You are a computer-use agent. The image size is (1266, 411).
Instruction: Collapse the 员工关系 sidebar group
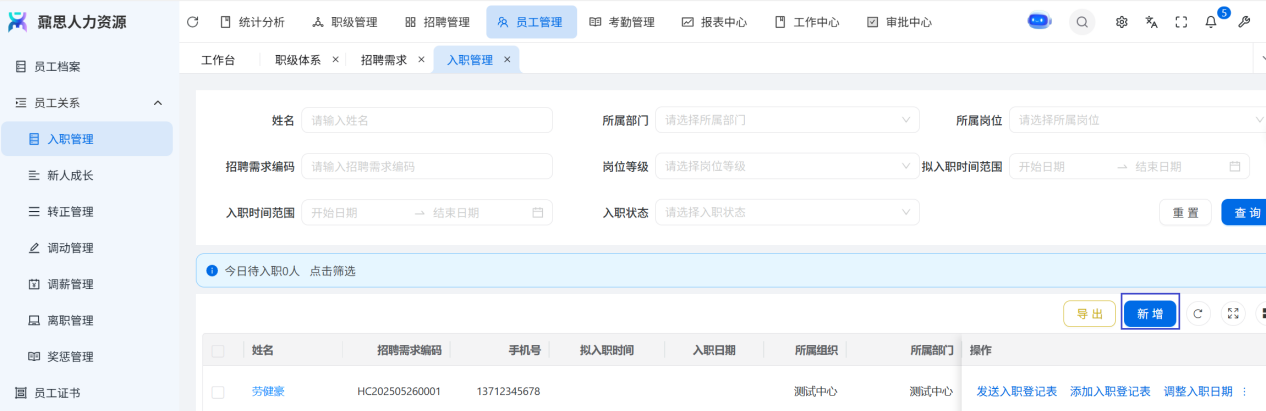tap(158, 103)
